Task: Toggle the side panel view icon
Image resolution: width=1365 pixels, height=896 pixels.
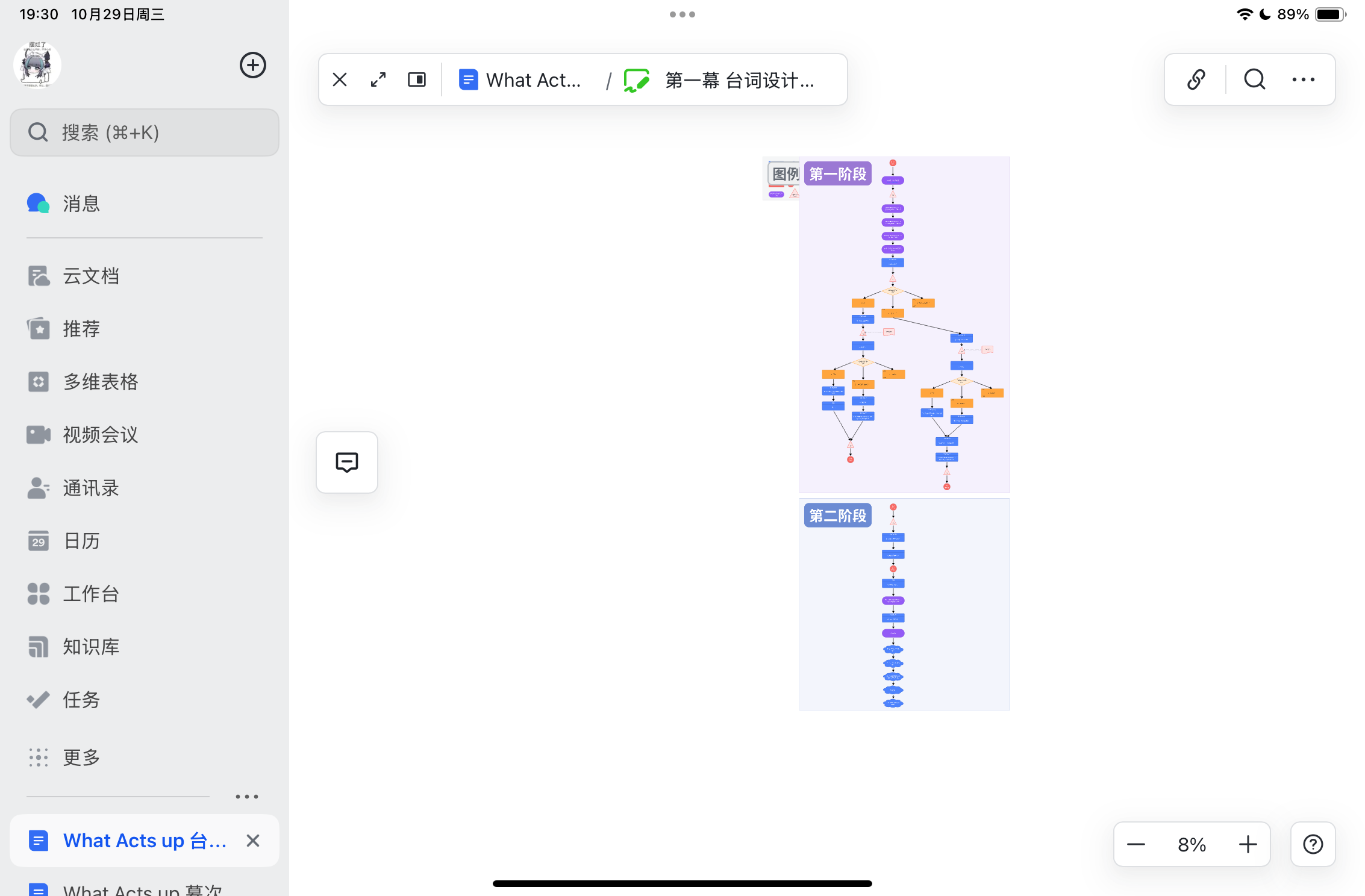Action: click(x=417, y=79)
